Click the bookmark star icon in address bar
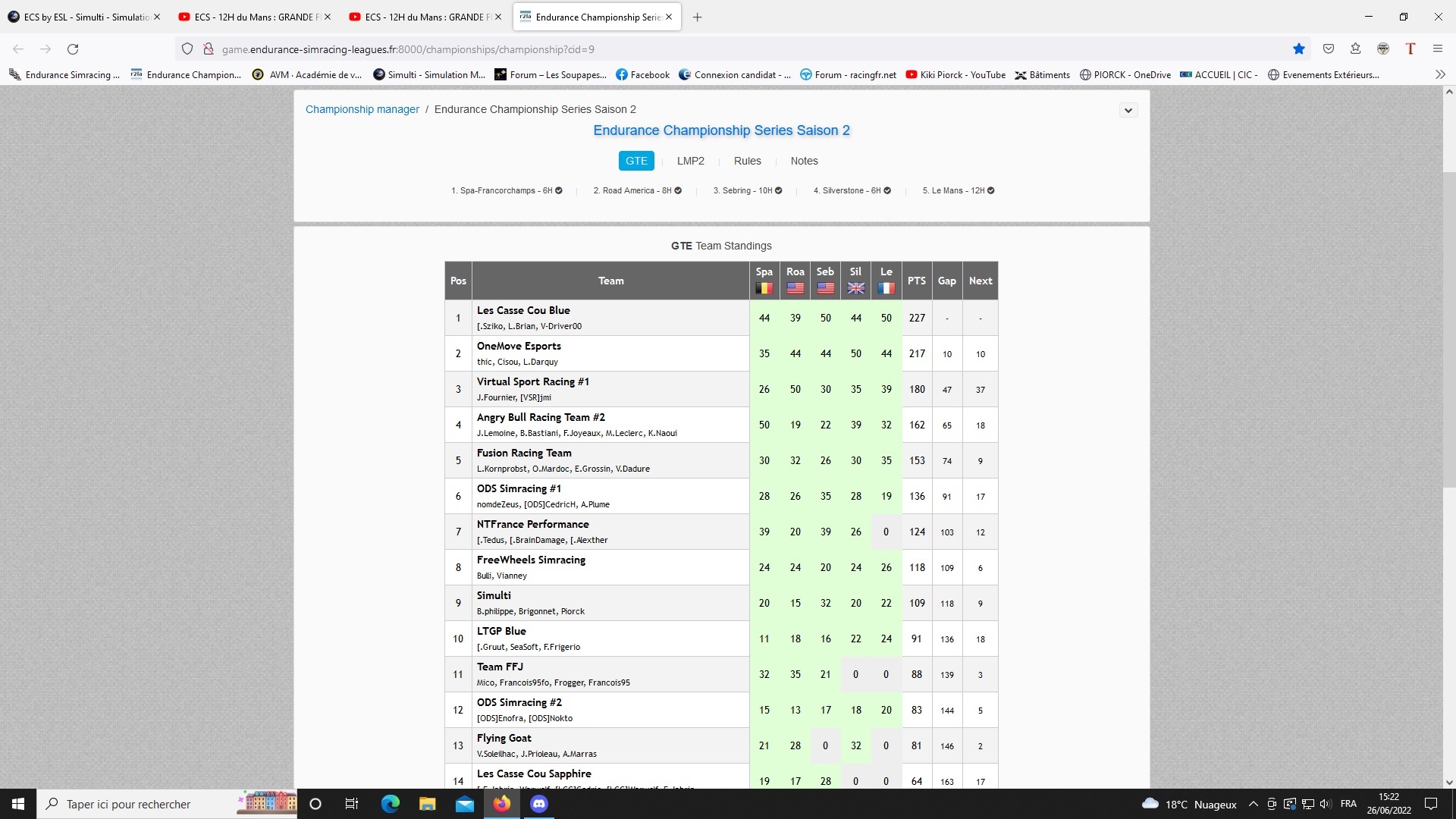This screenshot has height=819, width=1456. (x=1298, y=49)
